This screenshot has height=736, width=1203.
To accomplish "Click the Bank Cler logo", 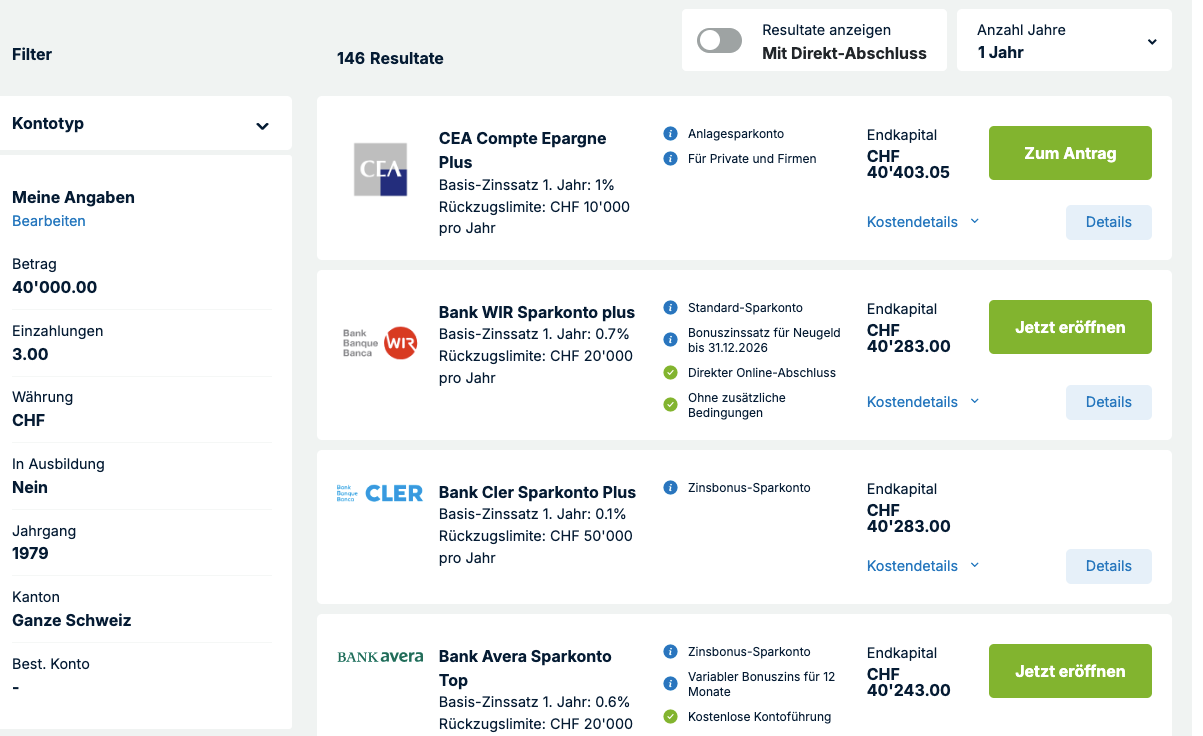I will click(x=380, y=493).
